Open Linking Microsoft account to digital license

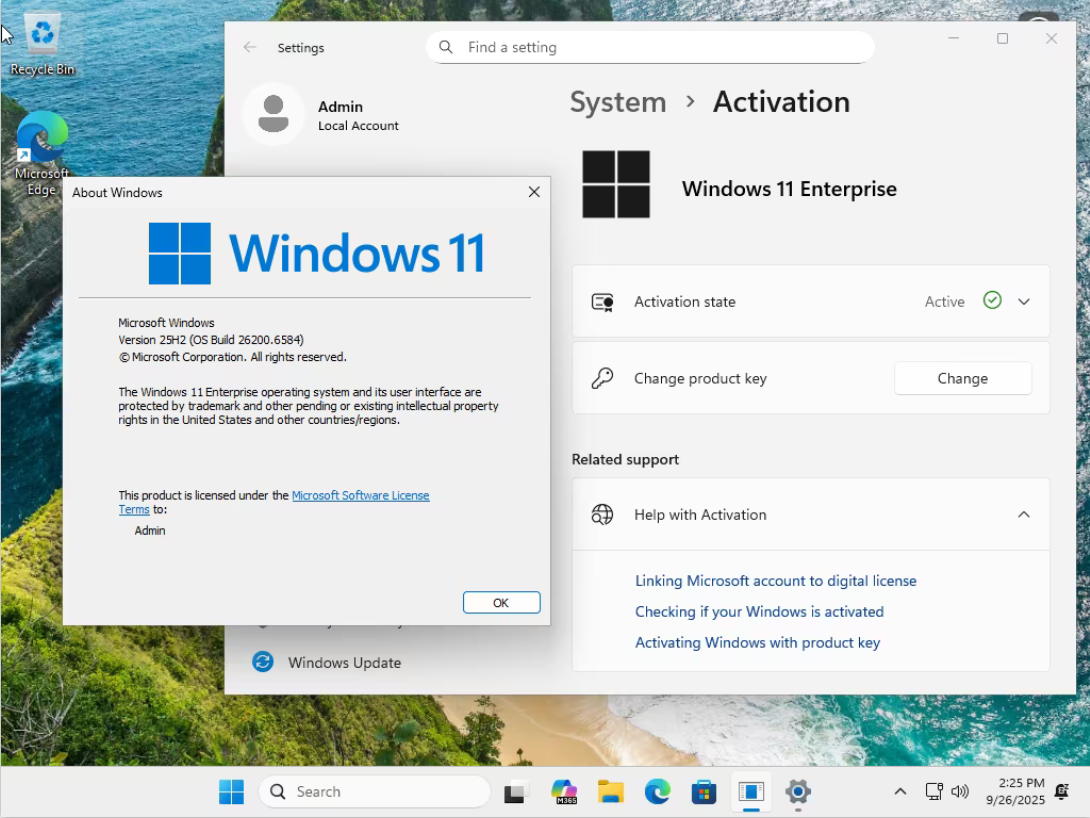775,580
